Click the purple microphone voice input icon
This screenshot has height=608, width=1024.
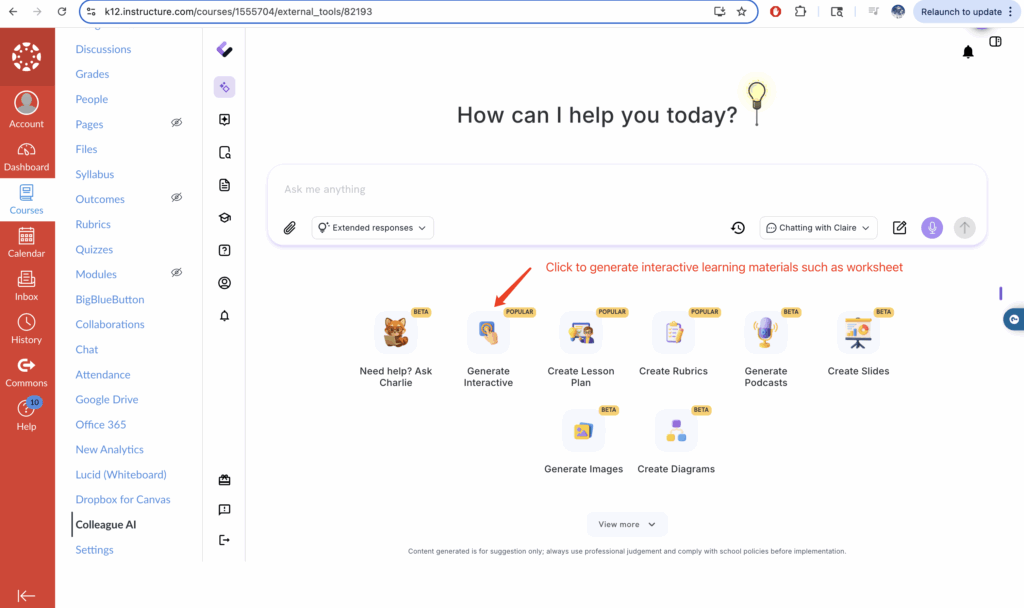click(x=932, y=228)
